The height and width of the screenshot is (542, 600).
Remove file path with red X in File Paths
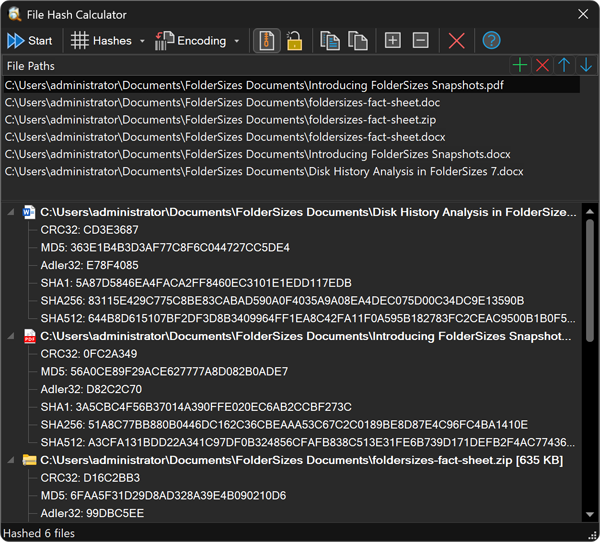[x=542, y=65]
